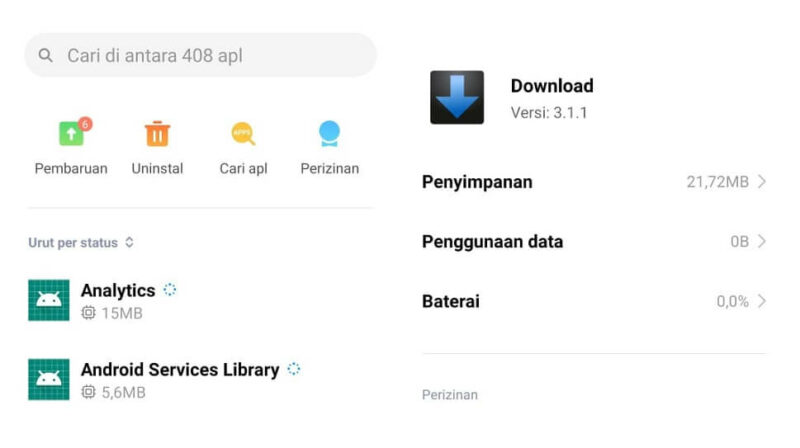Open the Urut per status sort dropdown
The width and height of the screenshot is (800, 448).
(x=81, y=242)
